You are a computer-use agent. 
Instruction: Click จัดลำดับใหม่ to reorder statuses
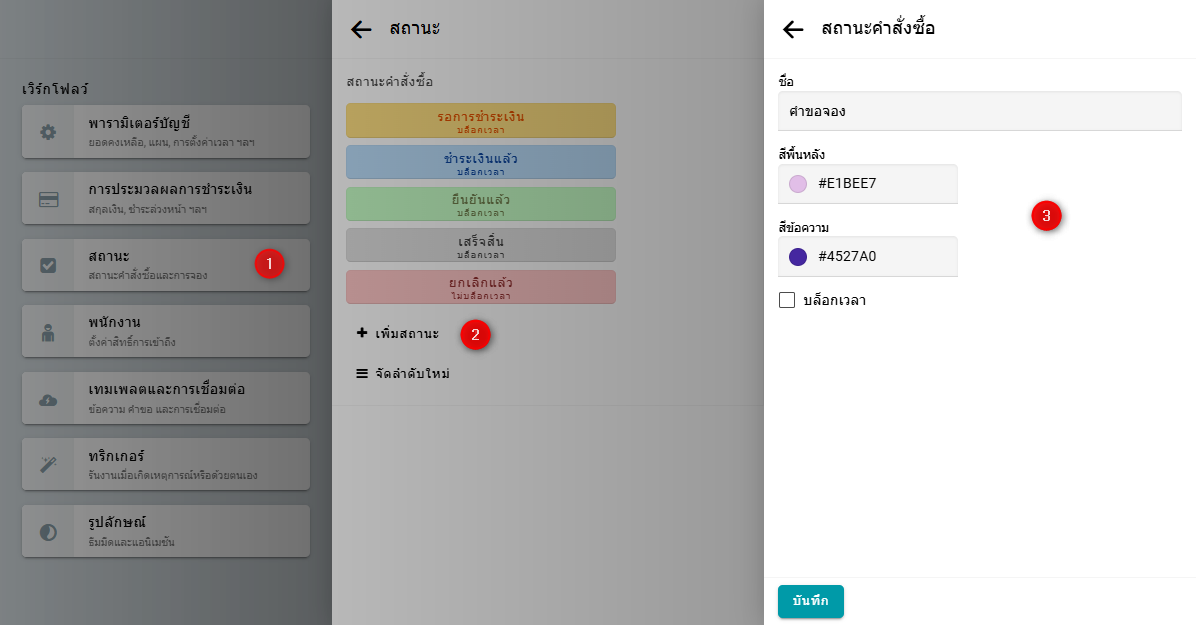[x=403, y=373]
